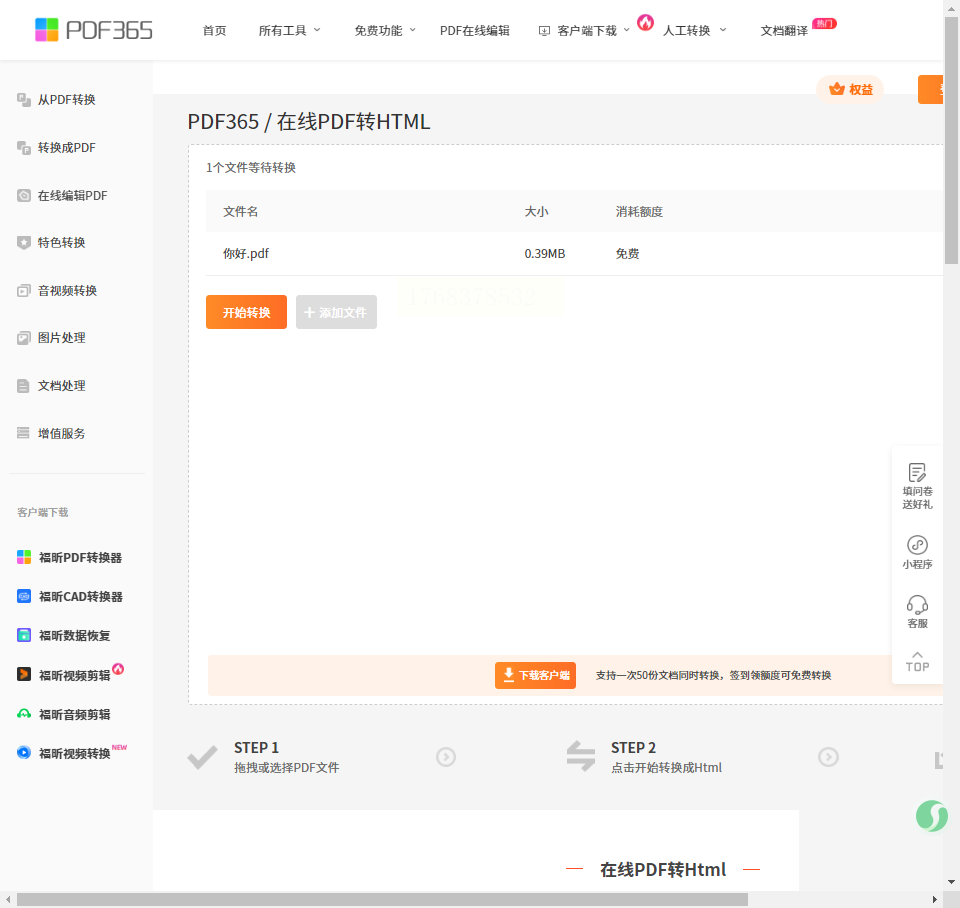Click the PDF365 logo
This screenshot has width=960, height=908.
[94, 29]
